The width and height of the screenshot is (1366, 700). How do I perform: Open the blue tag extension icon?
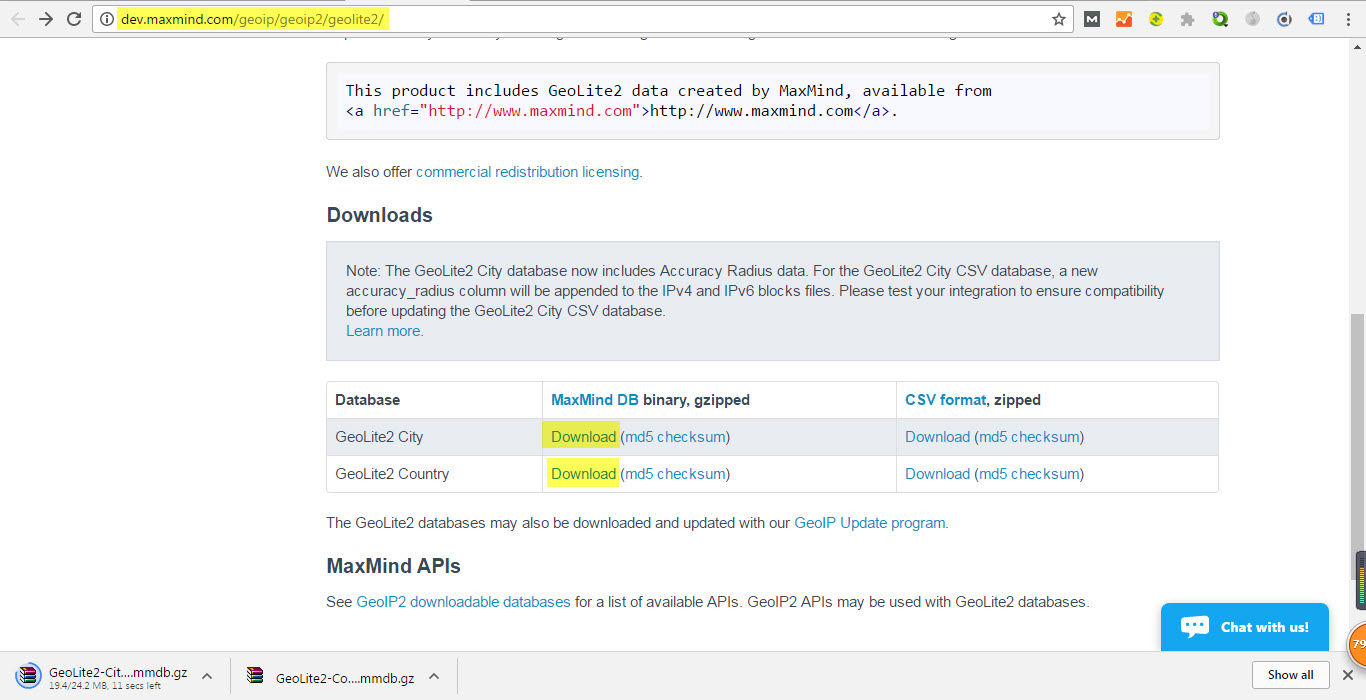tap(1317, 19)
